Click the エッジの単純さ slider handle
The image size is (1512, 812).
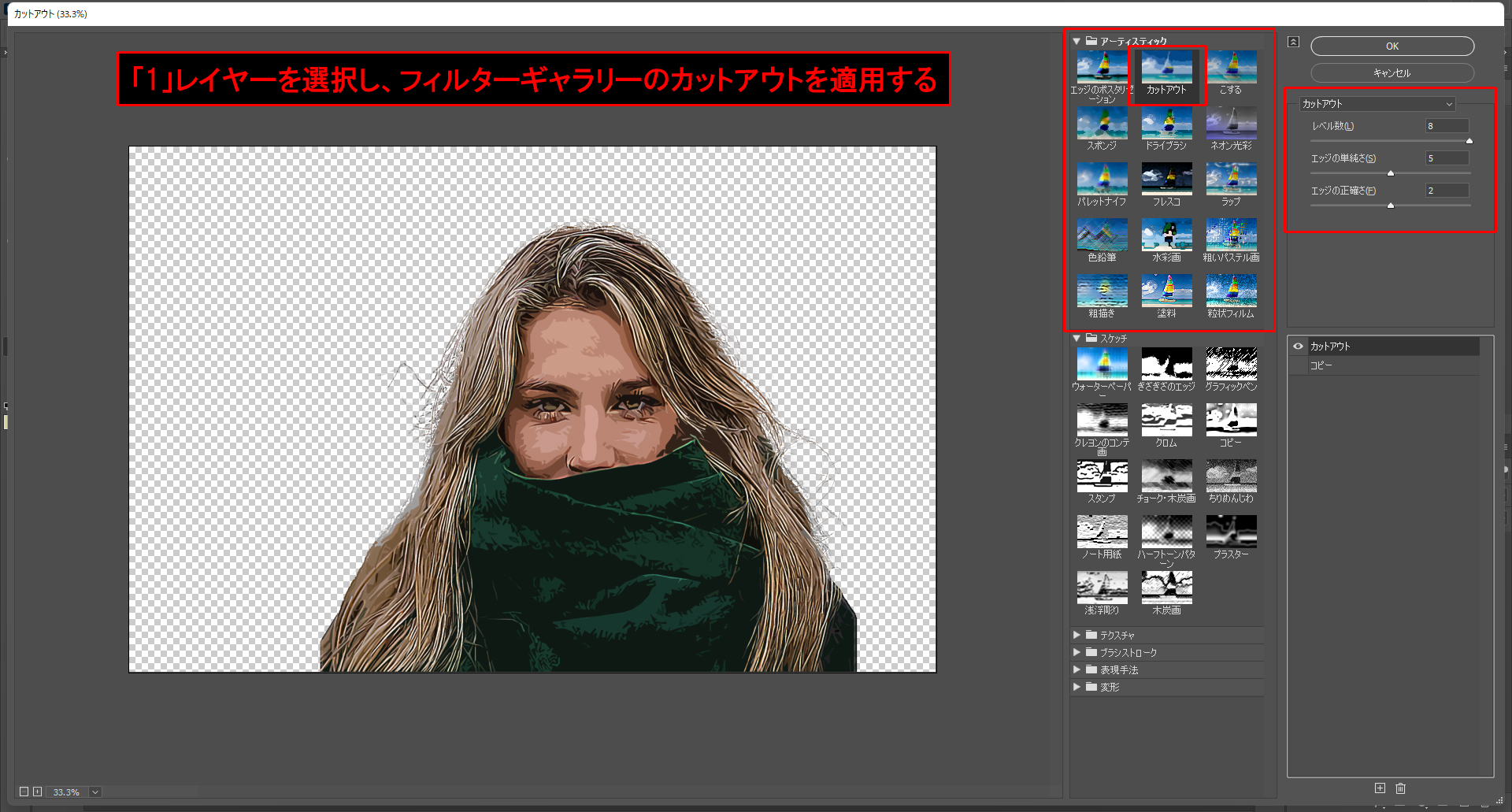(1391, 173)
